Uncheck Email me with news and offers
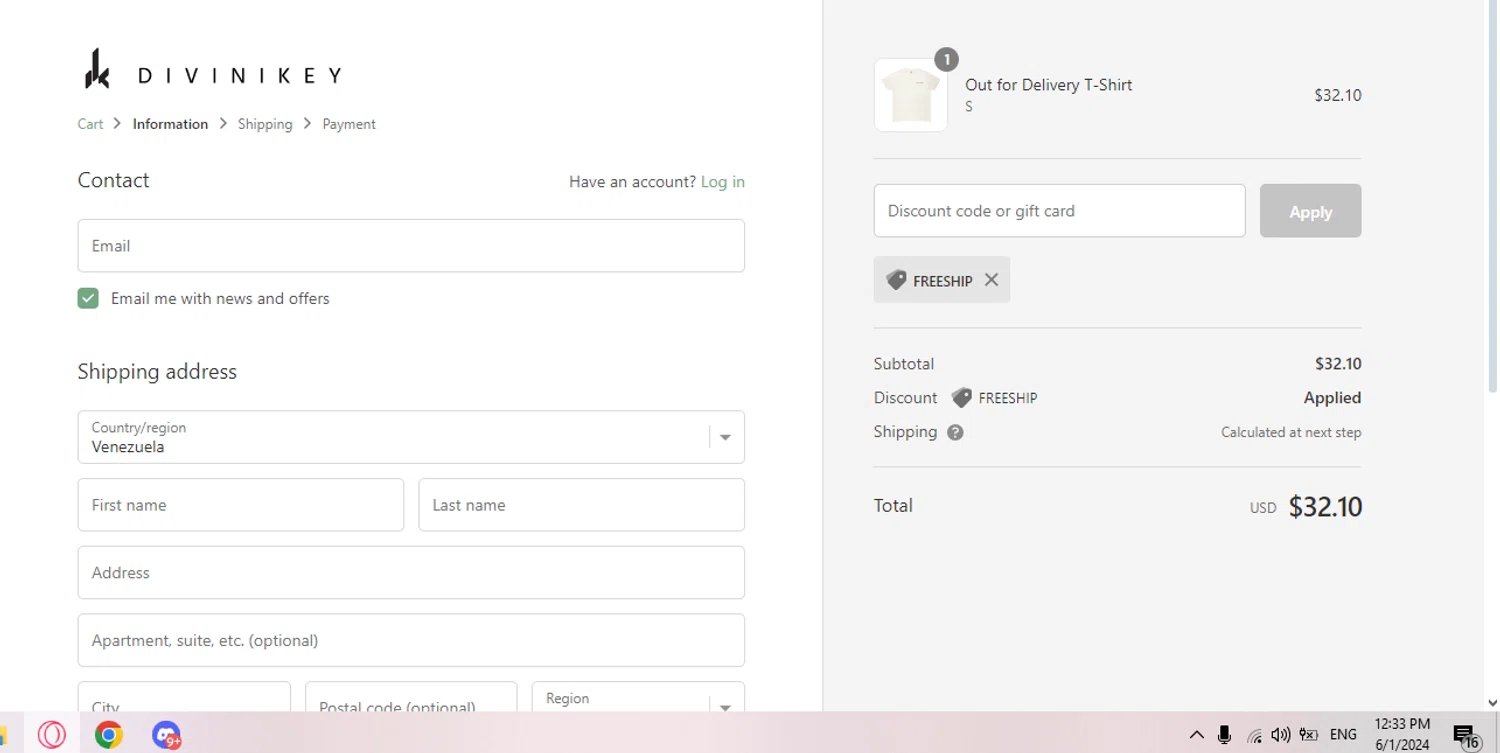The height and width of the screenshot is (753, 1500). point(88,298)
